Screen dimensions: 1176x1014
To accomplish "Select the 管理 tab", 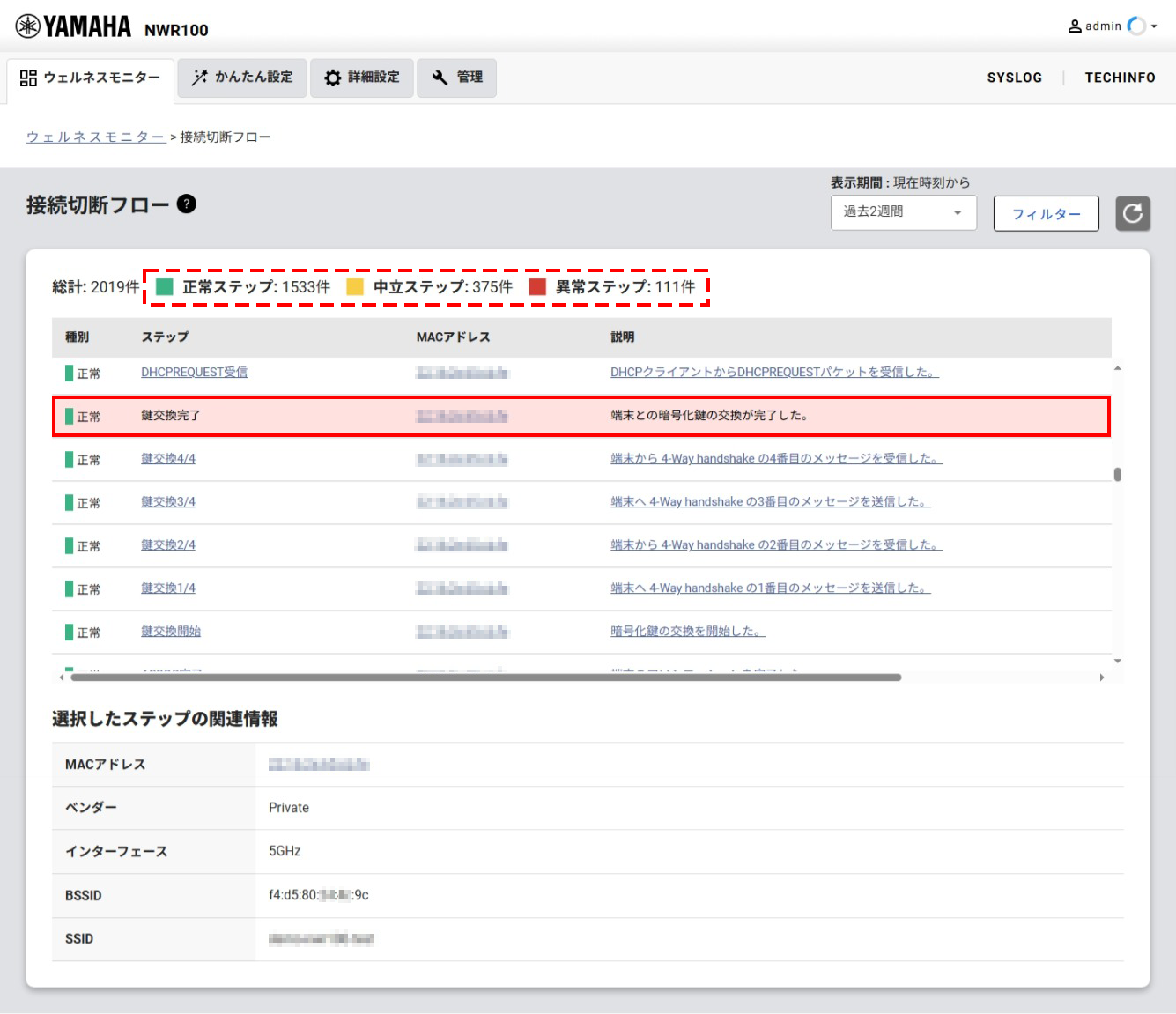I will (x=456, y=78).
